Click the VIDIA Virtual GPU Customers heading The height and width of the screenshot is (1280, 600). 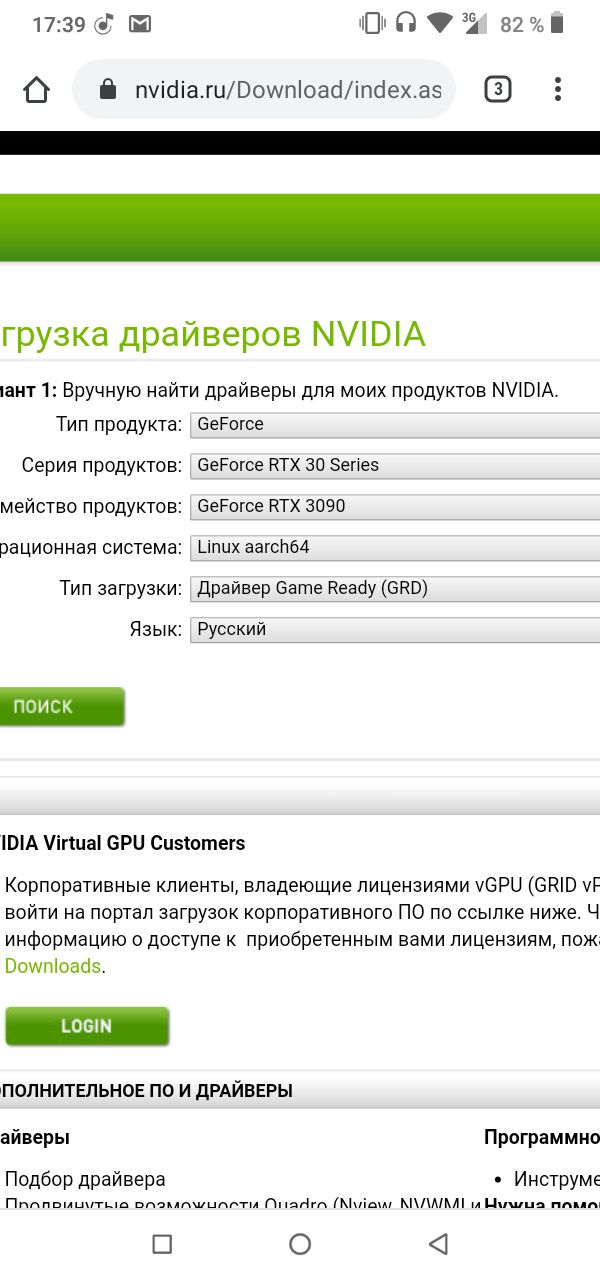[x=122, y=843]
